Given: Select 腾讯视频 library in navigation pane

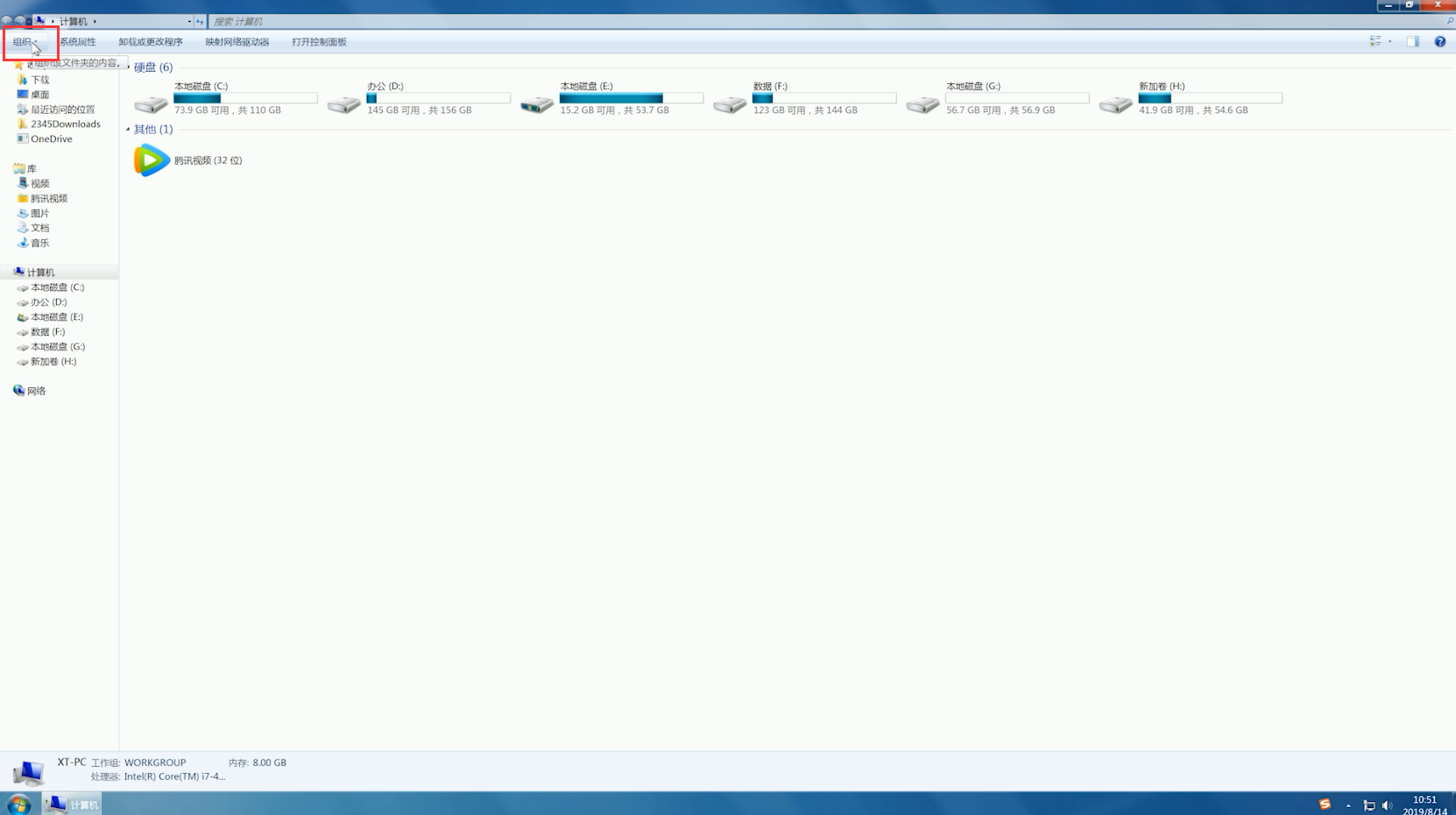Looking at the screenshot, I should coord(49,198).
